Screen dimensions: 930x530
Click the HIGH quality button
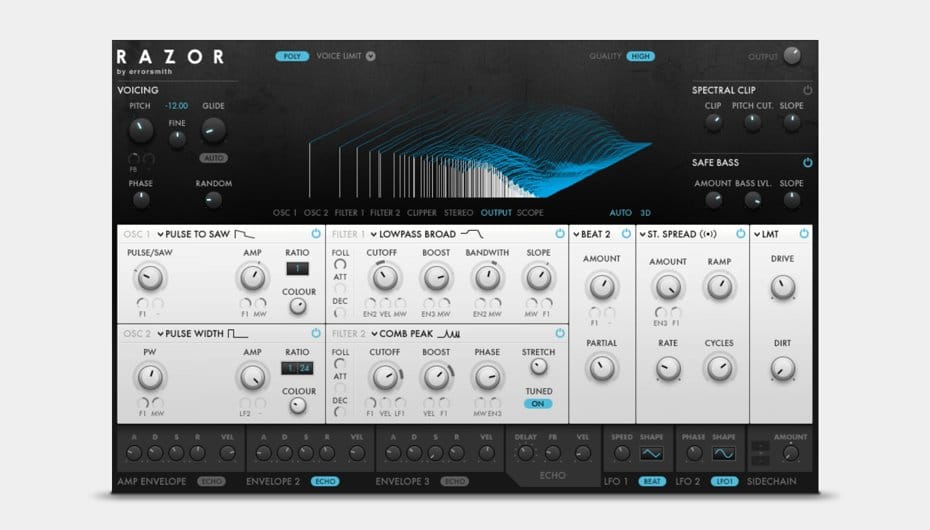[x=640, y=56]
